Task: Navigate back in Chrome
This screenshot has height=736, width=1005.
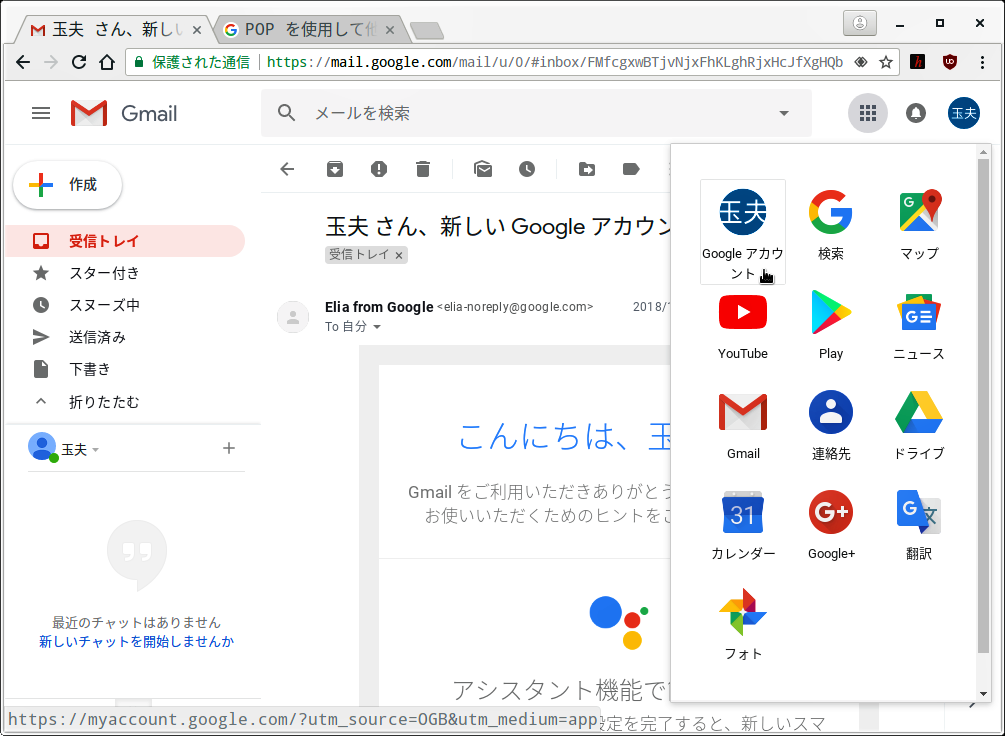Action: point(23,62)
